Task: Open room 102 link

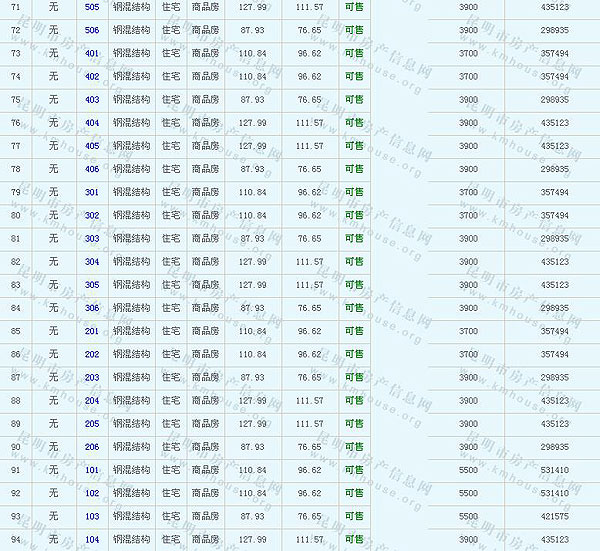Action: 92,493
